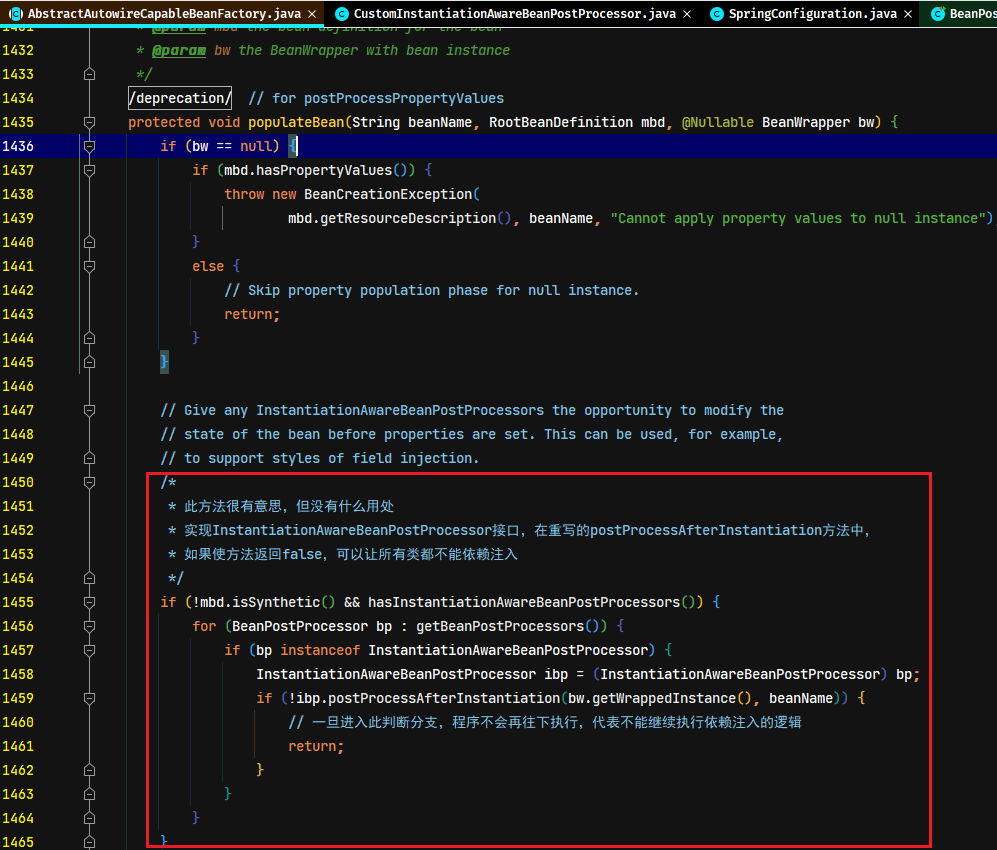Fold the hasPropertyValues if block at line 1437
This screenshot has height=850, width=997.
point(90,170)
